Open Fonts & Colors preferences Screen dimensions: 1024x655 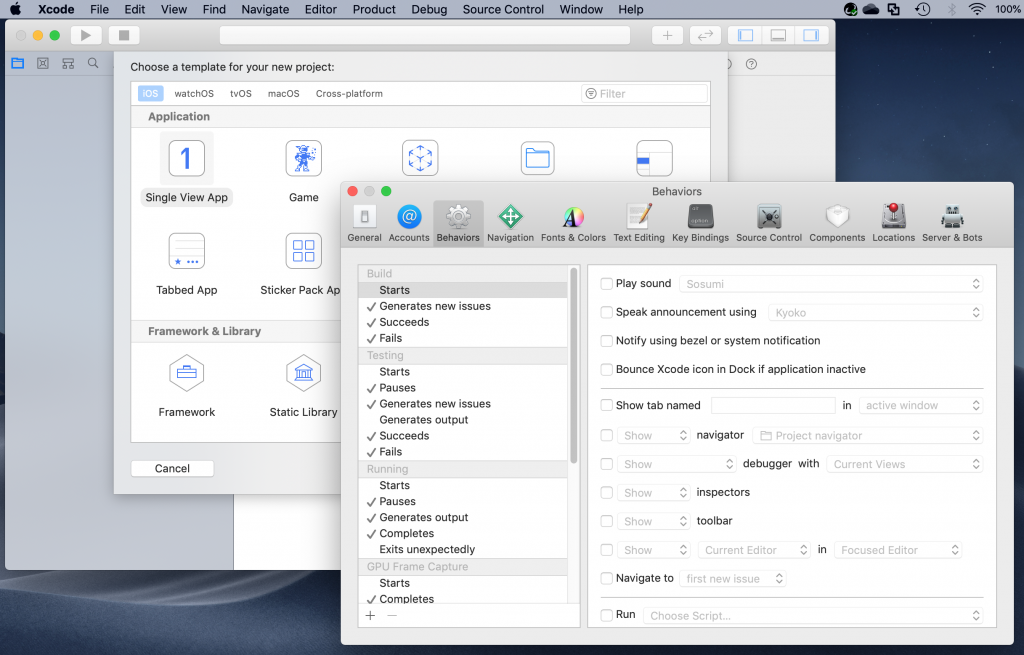click(573, 223)
